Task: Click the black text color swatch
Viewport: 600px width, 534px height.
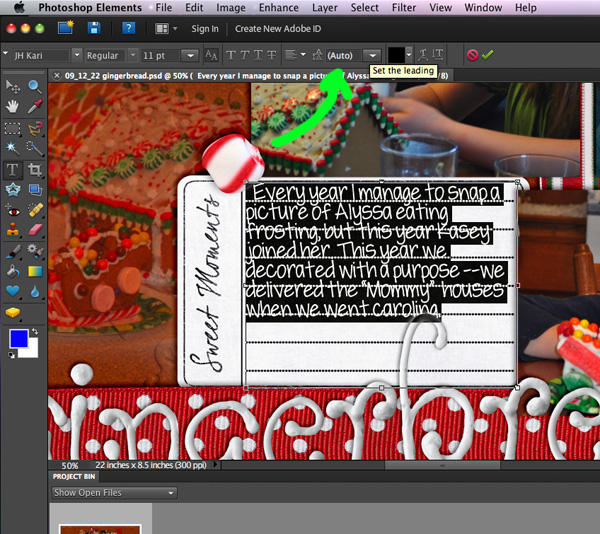Action: click(396, 55)
